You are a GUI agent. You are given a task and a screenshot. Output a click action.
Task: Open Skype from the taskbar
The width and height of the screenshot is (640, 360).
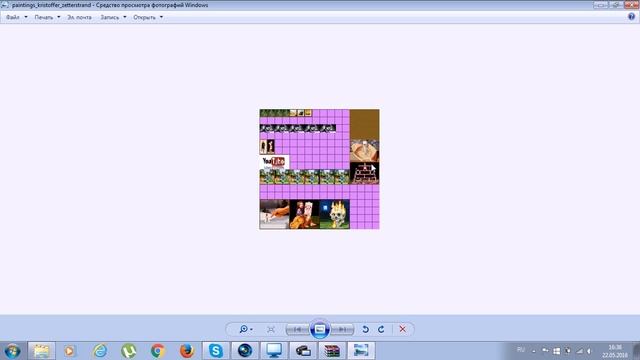coord(216,351)
